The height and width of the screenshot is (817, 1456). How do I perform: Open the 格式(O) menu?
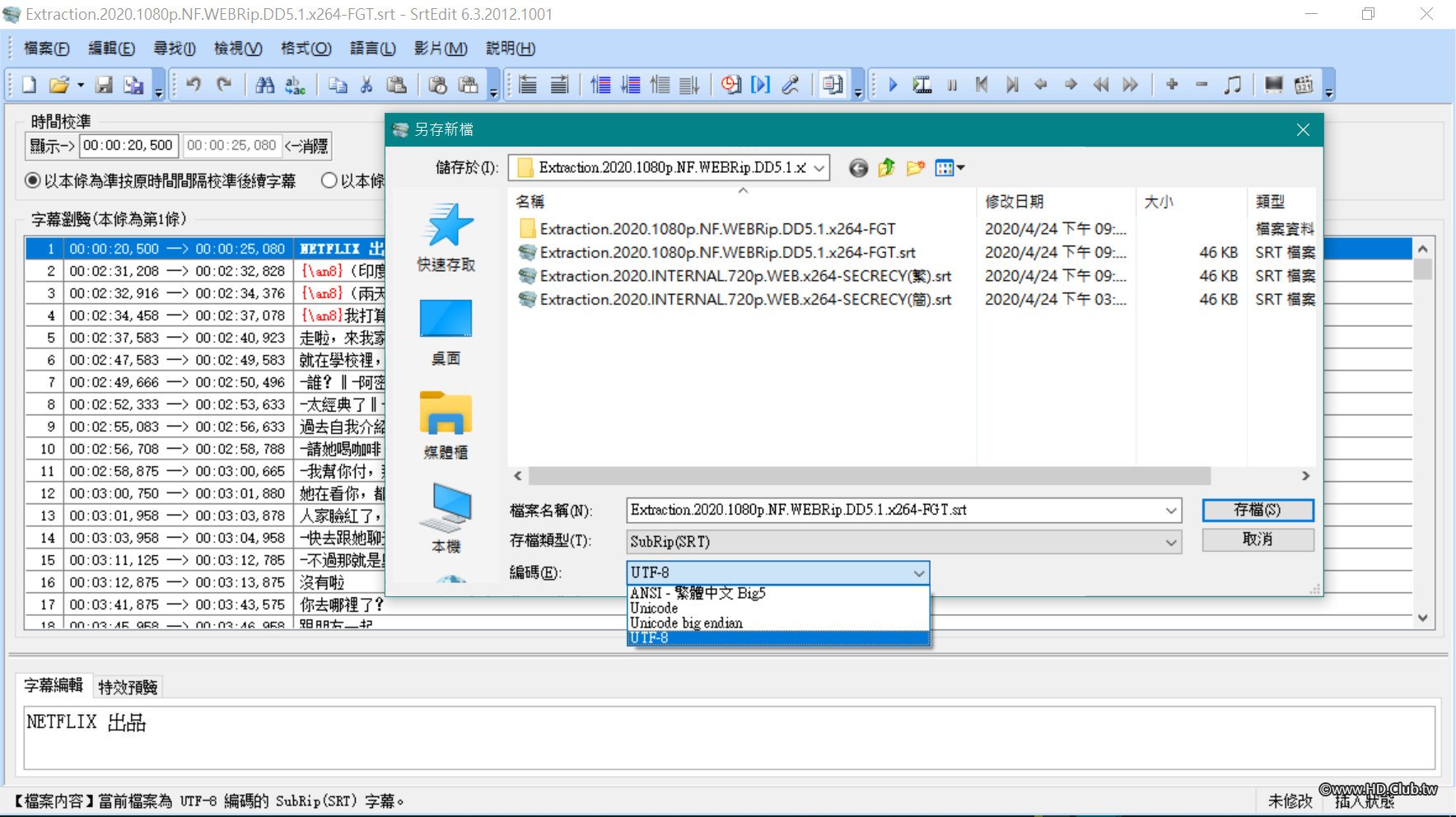[x=306, y=49]
